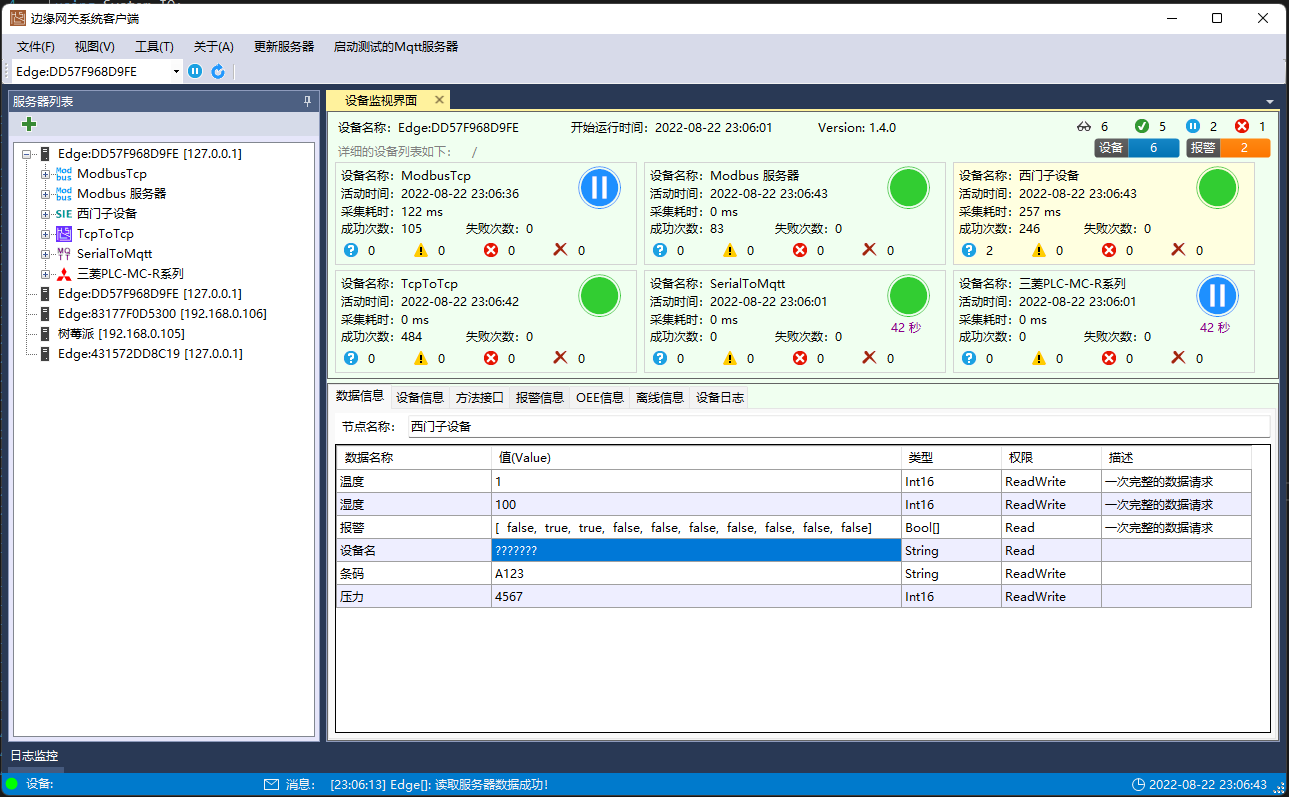Click the pause icon in top toolbar
1289x797 pixels.
195,71
